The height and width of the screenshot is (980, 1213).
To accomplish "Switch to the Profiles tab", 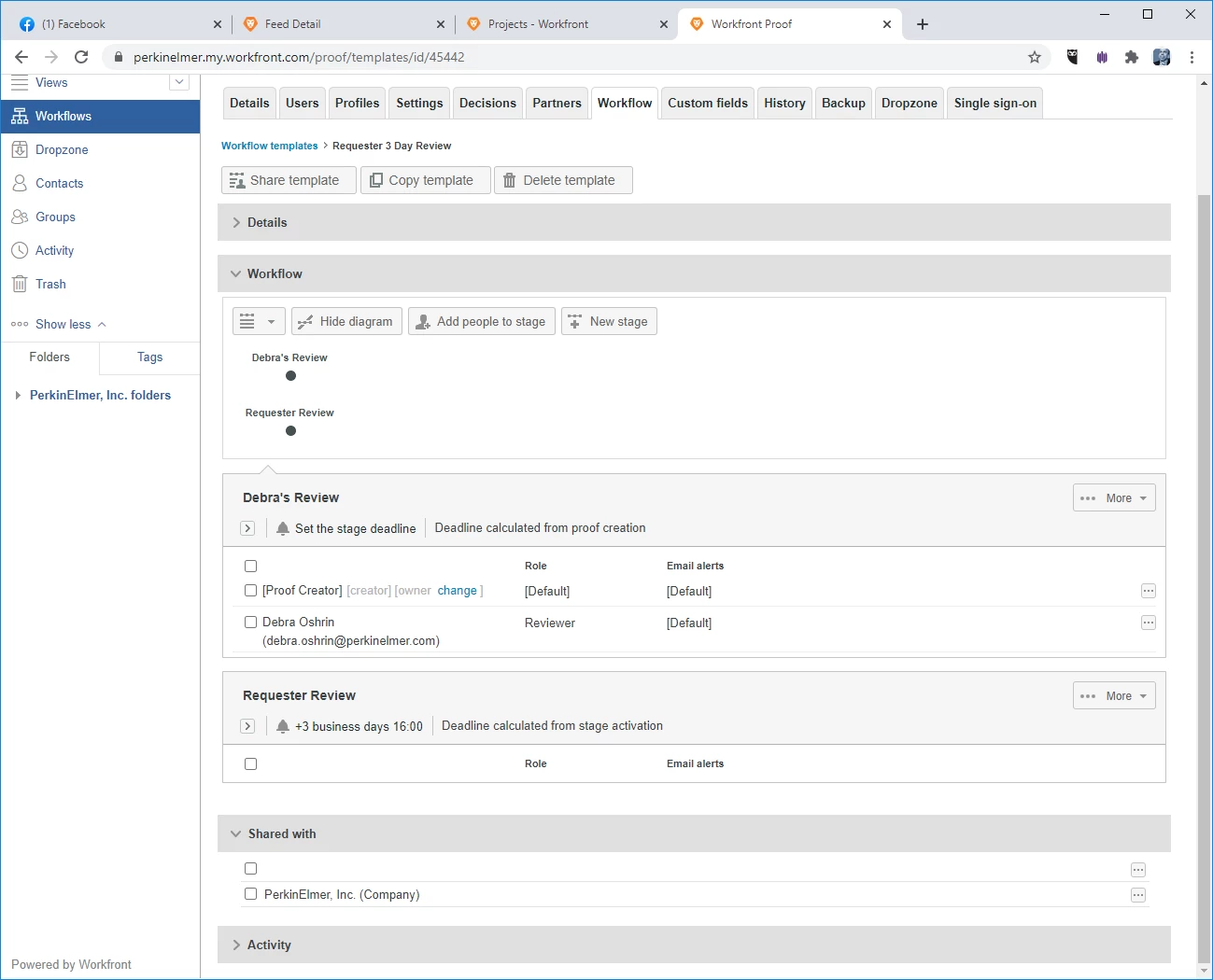I will point(358,104).
